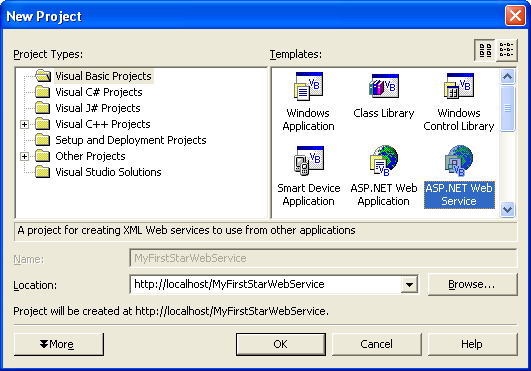Click the Setup and Deployment Projects folder icon

pyautogui.click(x=43, y=139)
